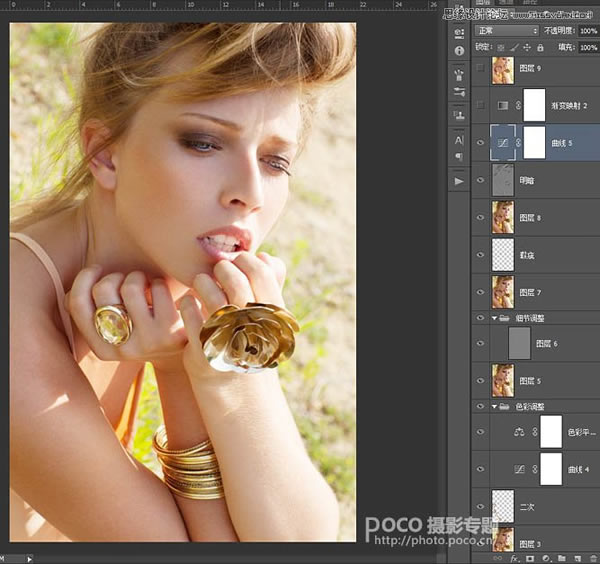Hide the 图层 7 layer
Viewport: 600px width, 564px height.
480,292
